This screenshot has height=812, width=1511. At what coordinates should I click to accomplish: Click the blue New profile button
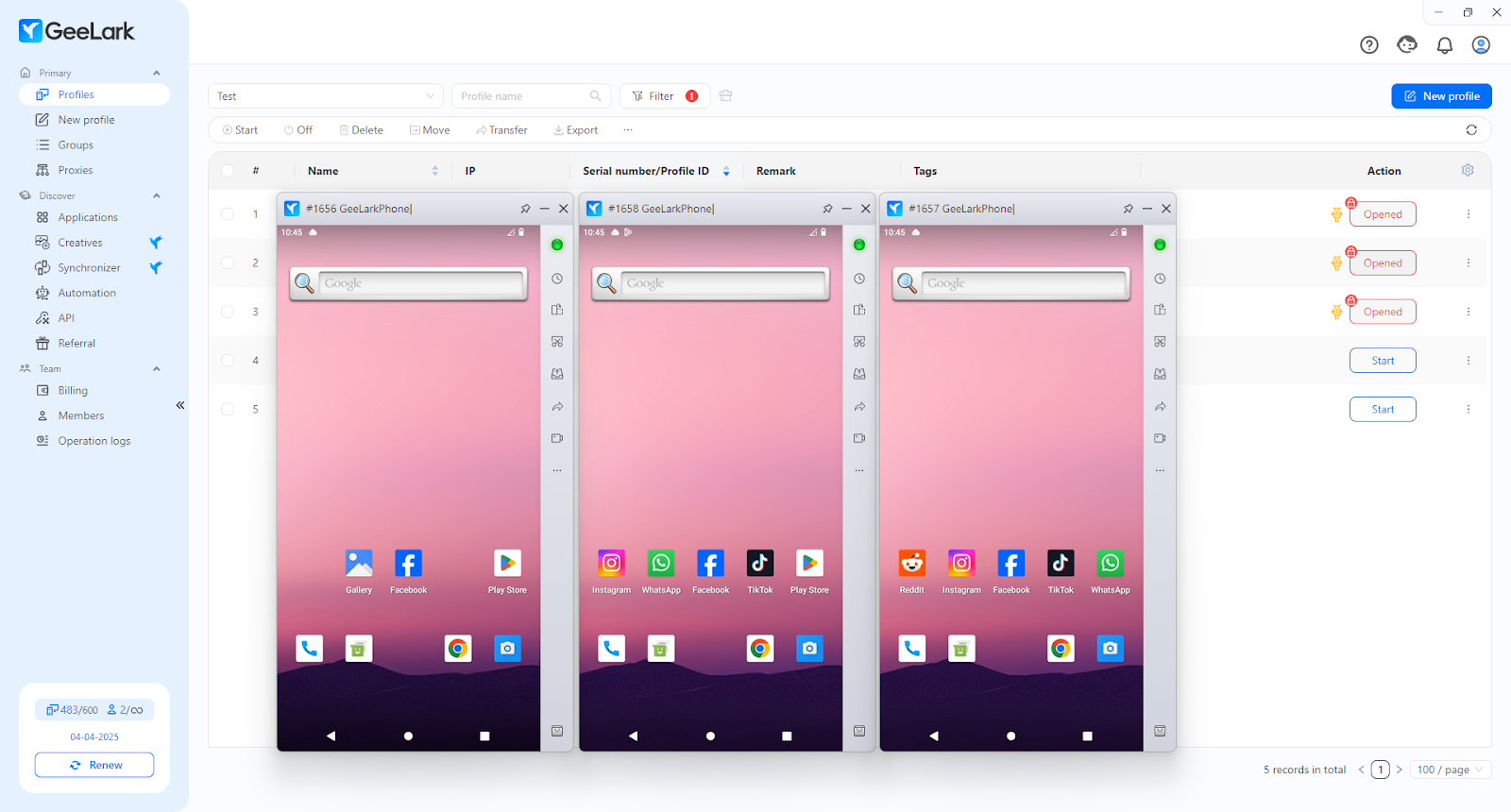(1441, 96)
